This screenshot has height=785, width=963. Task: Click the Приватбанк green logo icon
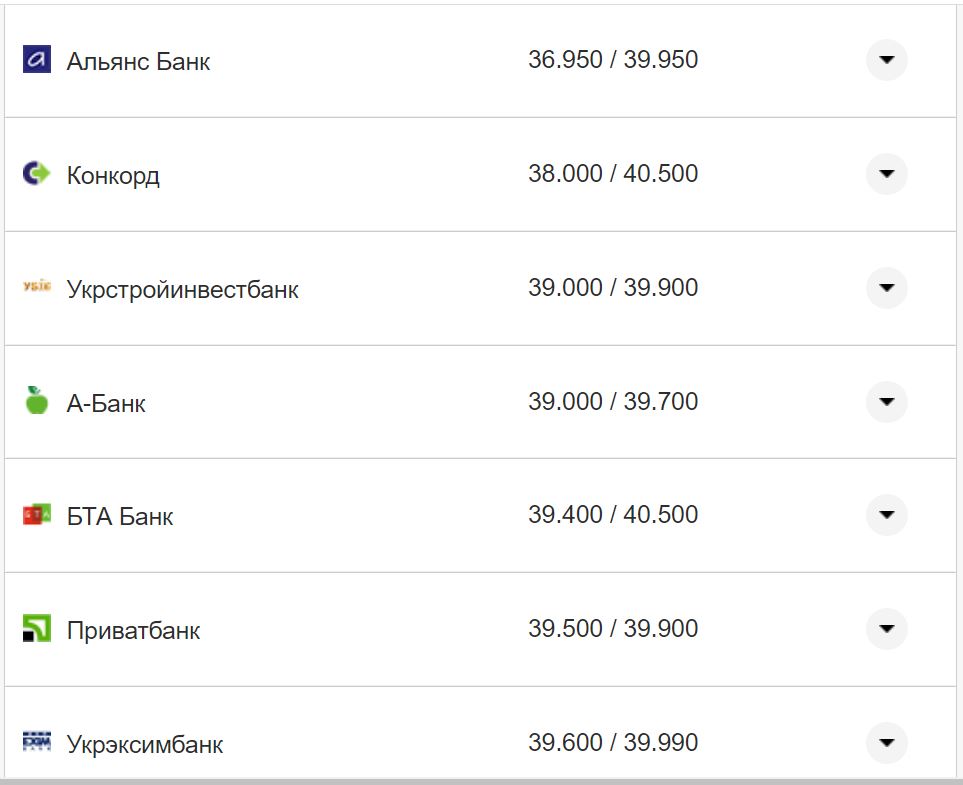pos(36,629)
